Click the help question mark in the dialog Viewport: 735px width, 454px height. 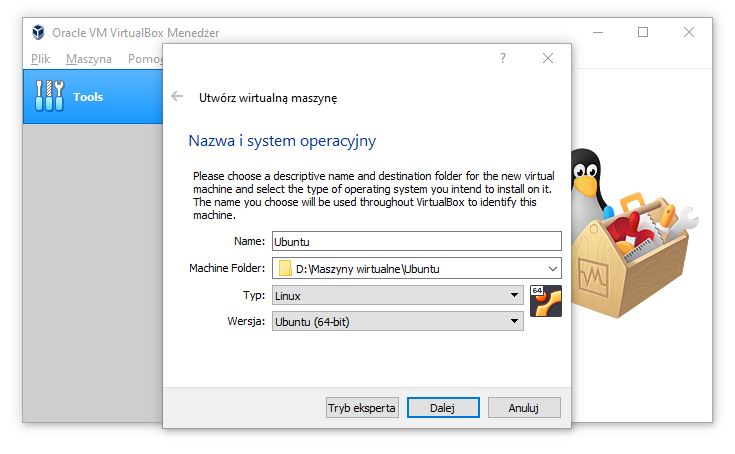503,58
